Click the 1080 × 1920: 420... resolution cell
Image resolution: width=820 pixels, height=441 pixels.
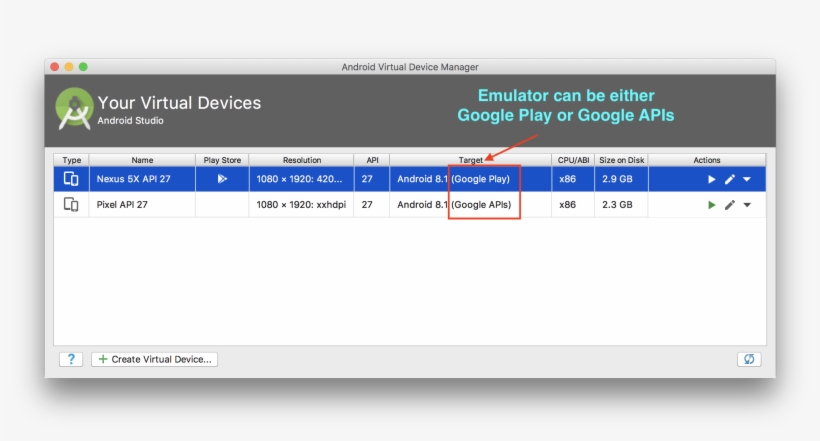(x=301, y=179)
